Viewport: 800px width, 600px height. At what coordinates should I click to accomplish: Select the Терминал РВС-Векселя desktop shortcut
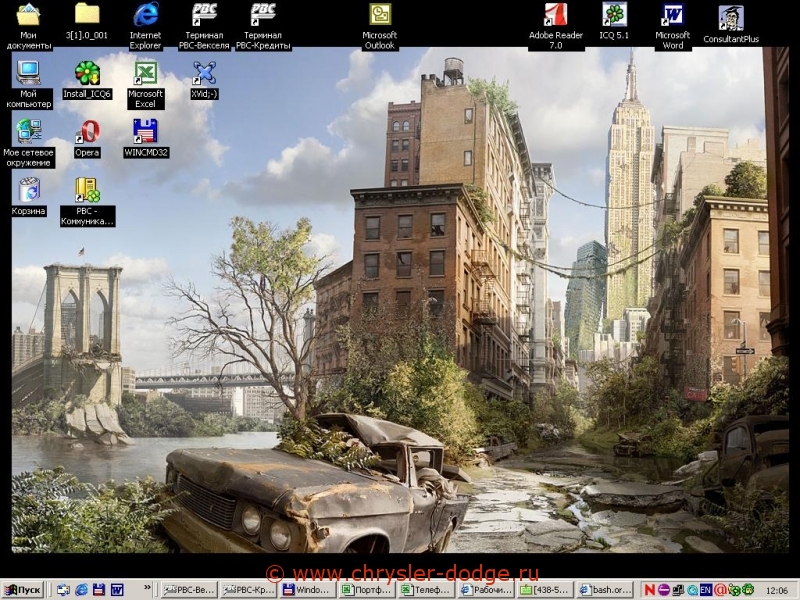pos(204,27)
